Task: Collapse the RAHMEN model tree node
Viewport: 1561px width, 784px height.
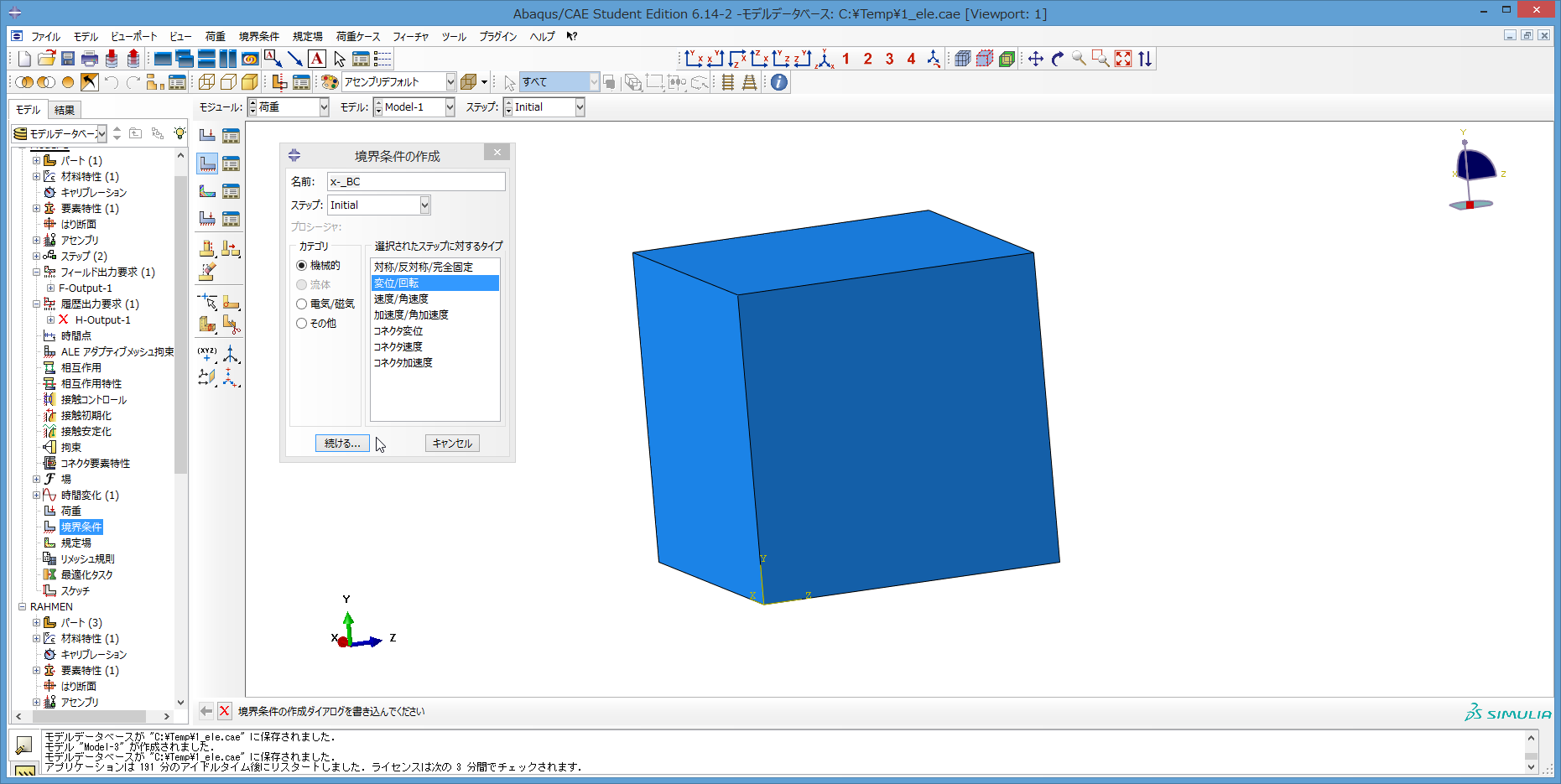Action: (23, 606)
